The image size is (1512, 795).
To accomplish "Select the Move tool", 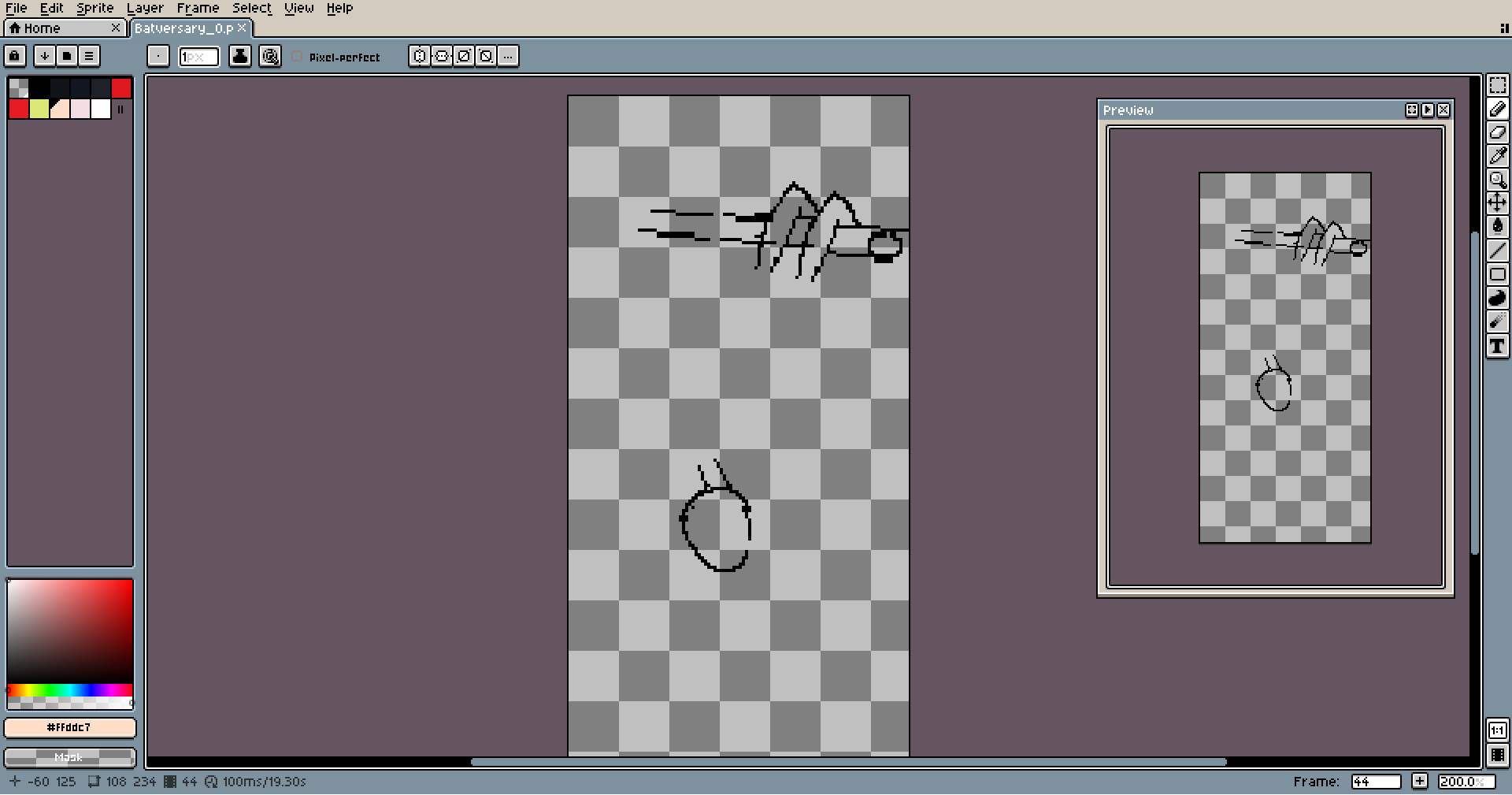I will [1497, 203].
